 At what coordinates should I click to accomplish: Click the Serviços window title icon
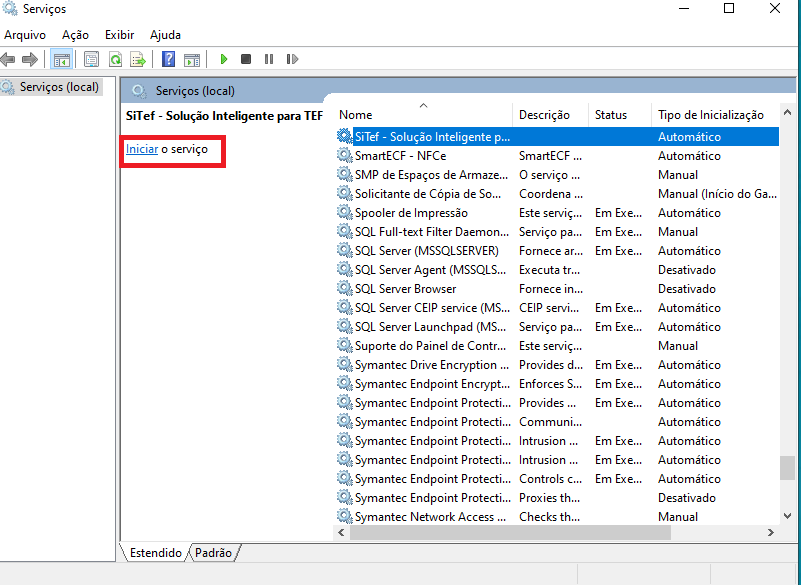pos(10,9)
